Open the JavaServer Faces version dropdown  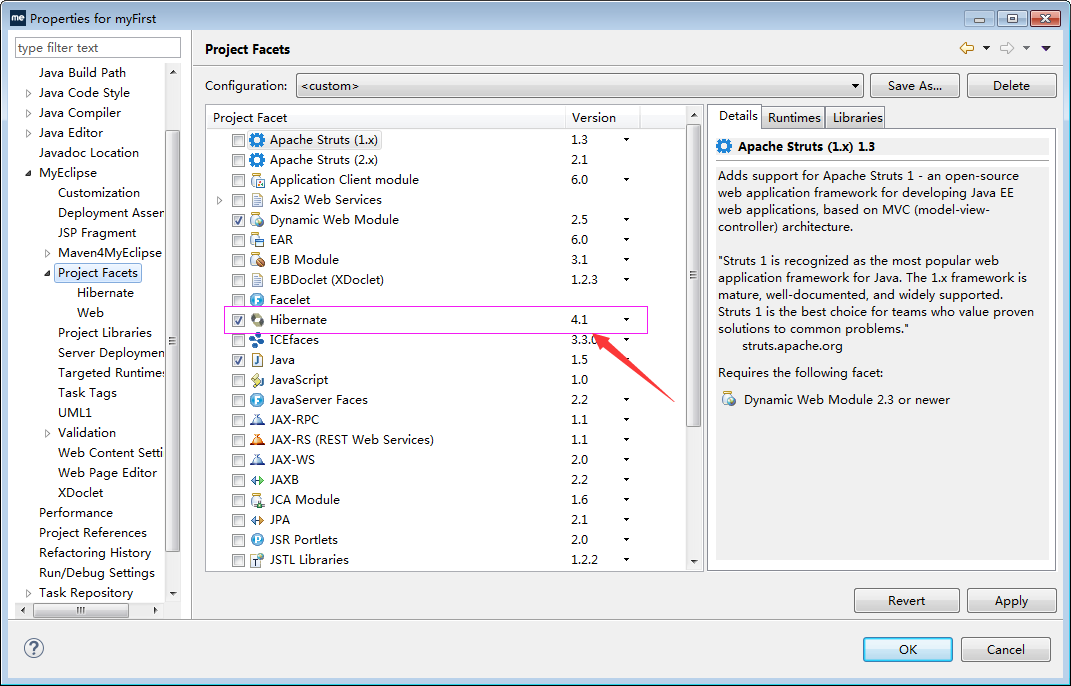coord(626,400)
